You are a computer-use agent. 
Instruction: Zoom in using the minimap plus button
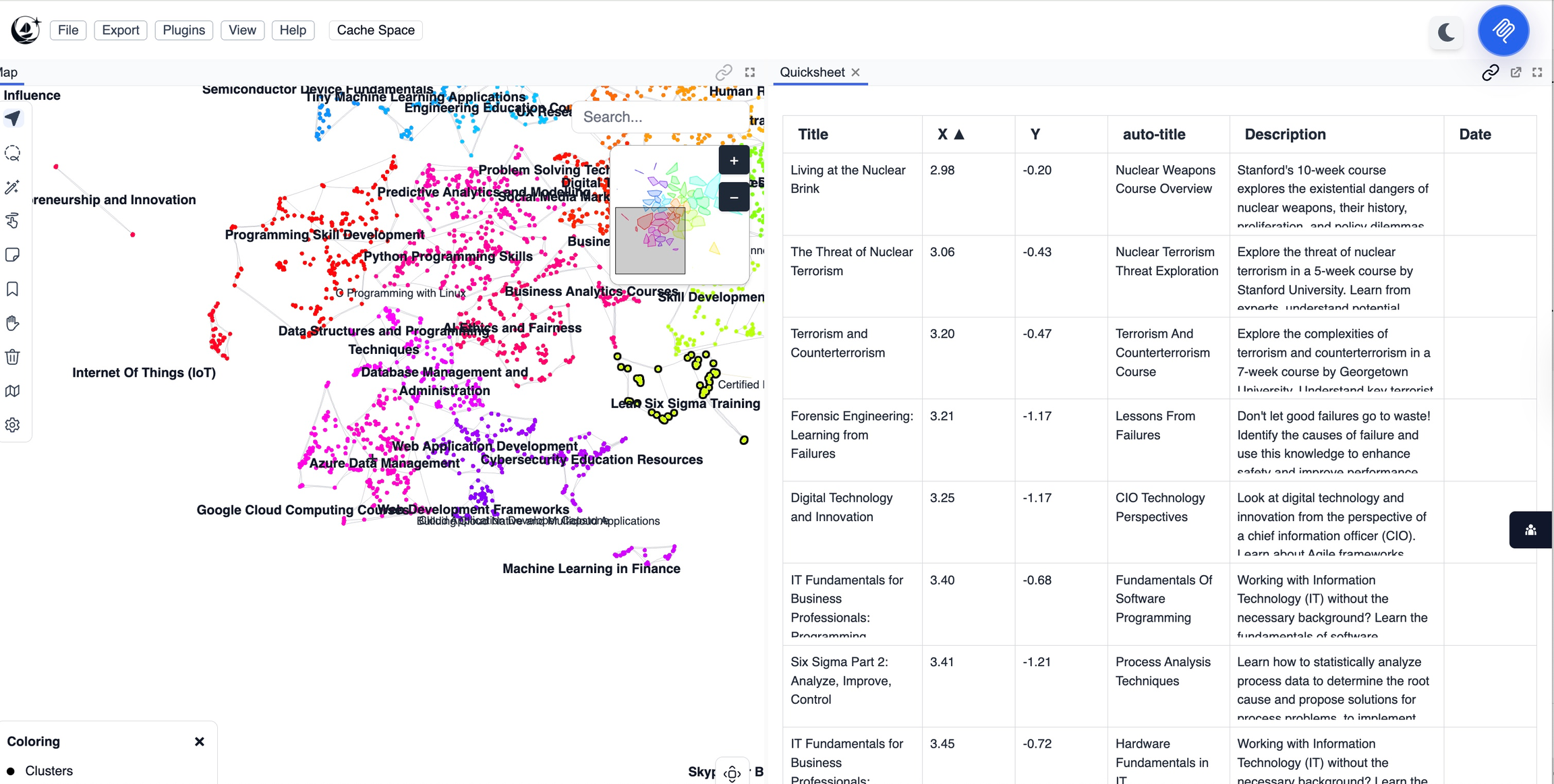click(x=733, y=160)
